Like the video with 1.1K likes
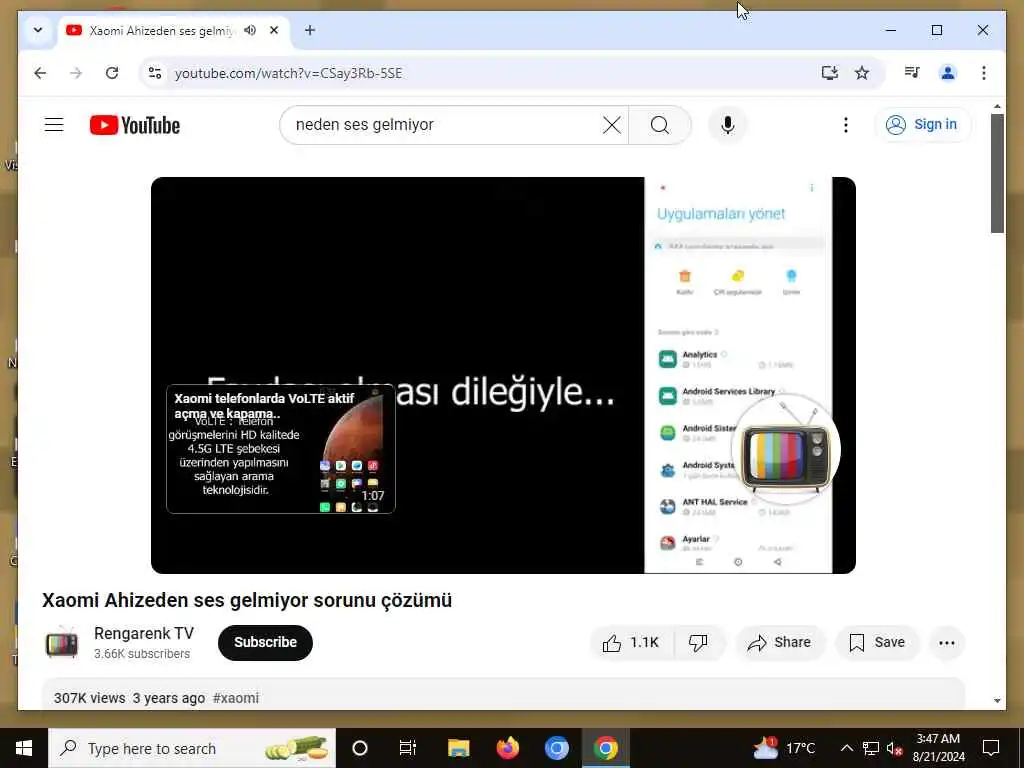This screenshot has width=1024, height=768. pos(631,643)
